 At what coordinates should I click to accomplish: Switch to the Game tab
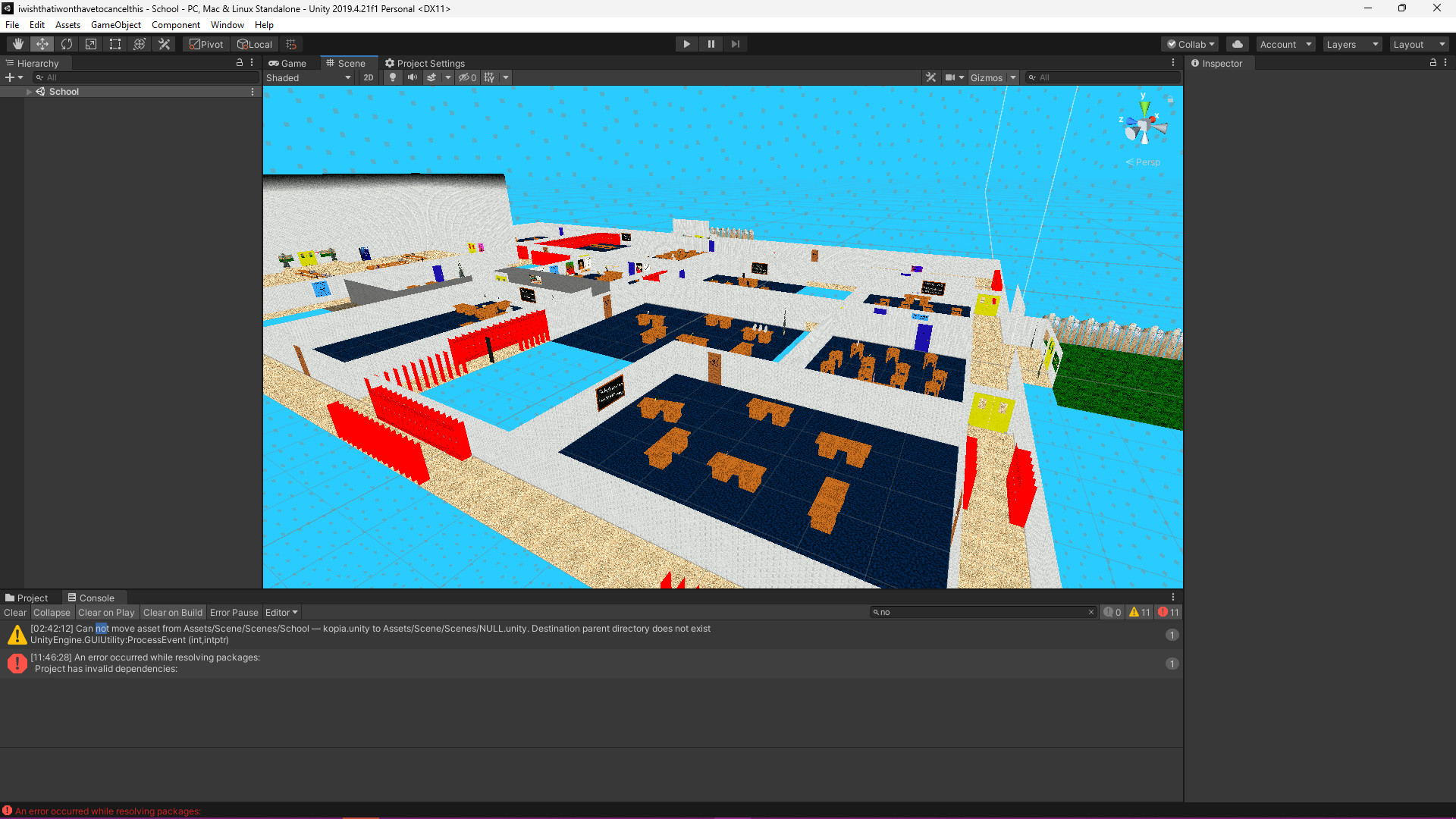tap(288, 63)
